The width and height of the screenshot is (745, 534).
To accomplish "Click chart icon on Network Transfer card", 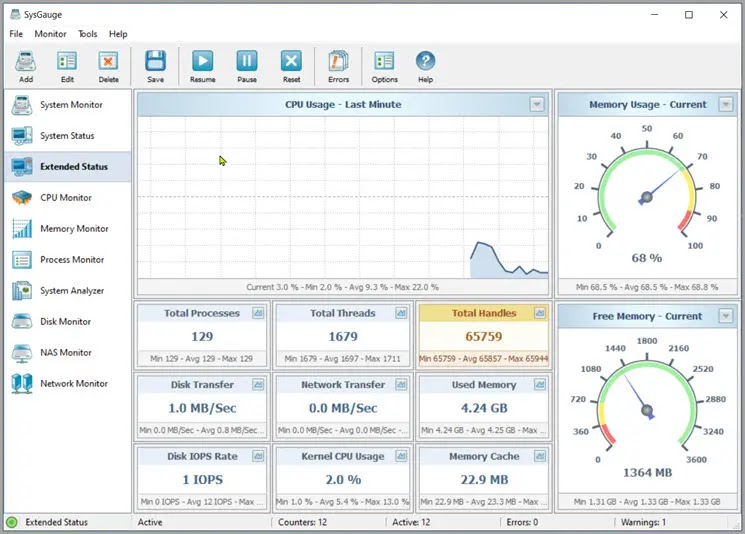I will (x=401, y=384).
